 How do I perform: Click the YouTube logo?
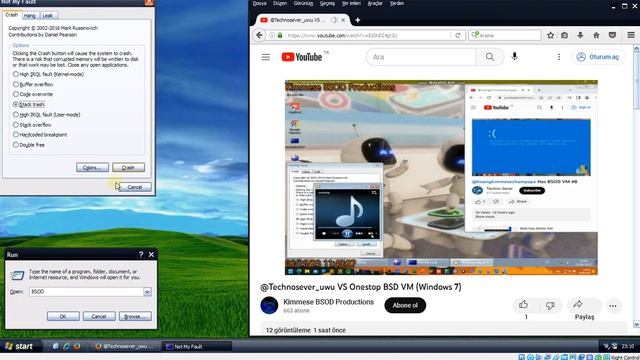[x=302, y=57]
